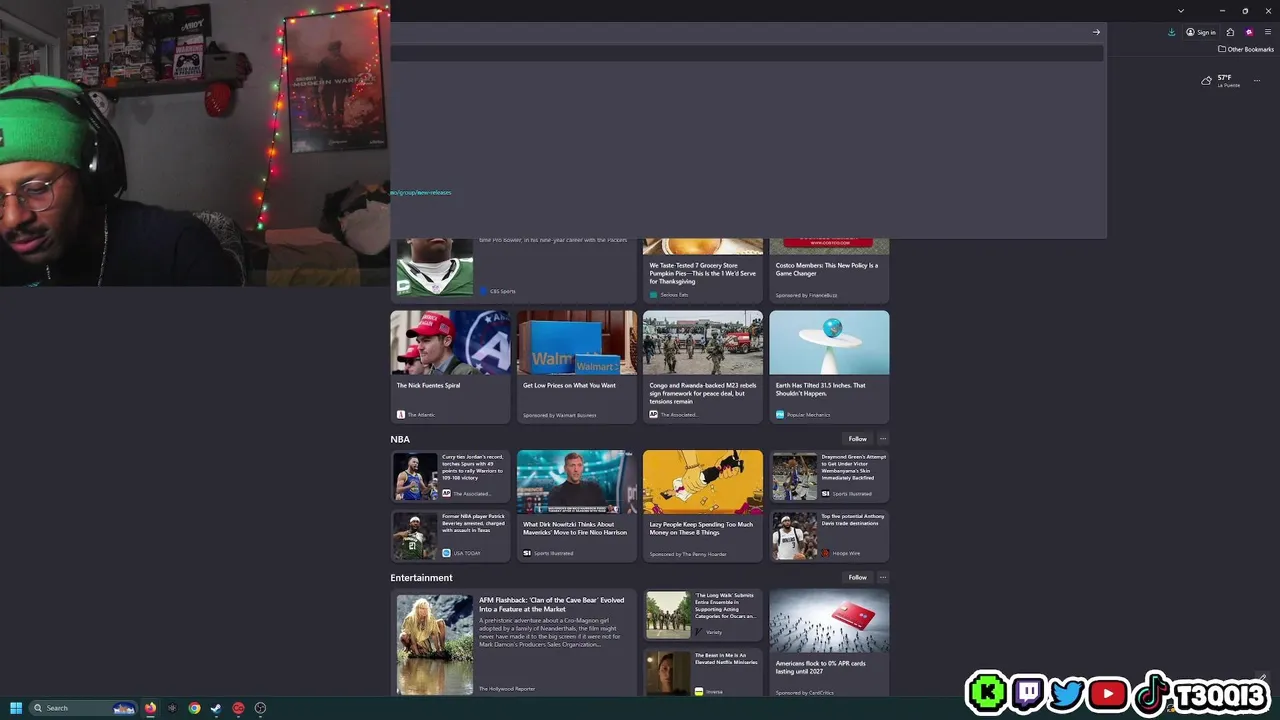Open Steam from the taskbar
The width and height of the screenshot is (1280, 720).
(x=216, y=708)
